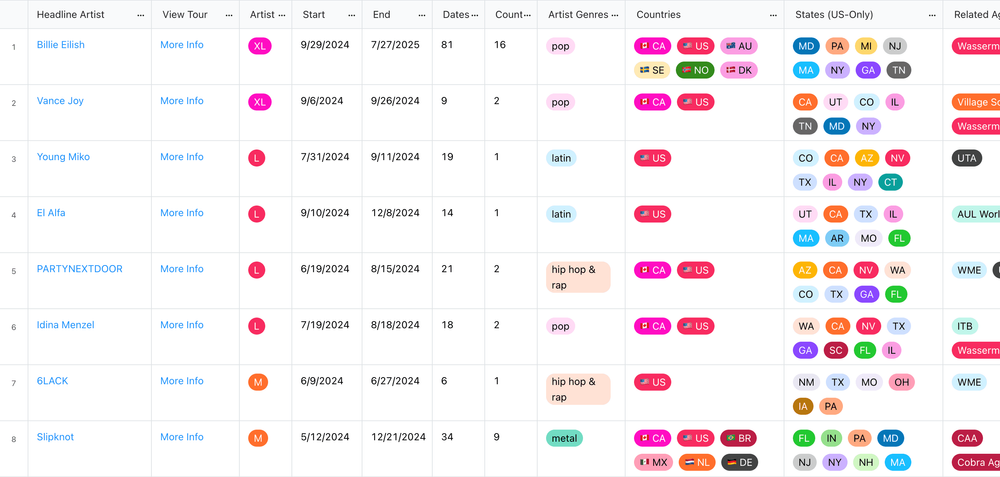Open Slipknot artist link
Viewport: 1000px width, 477px height.
click(x=55, y=437)
